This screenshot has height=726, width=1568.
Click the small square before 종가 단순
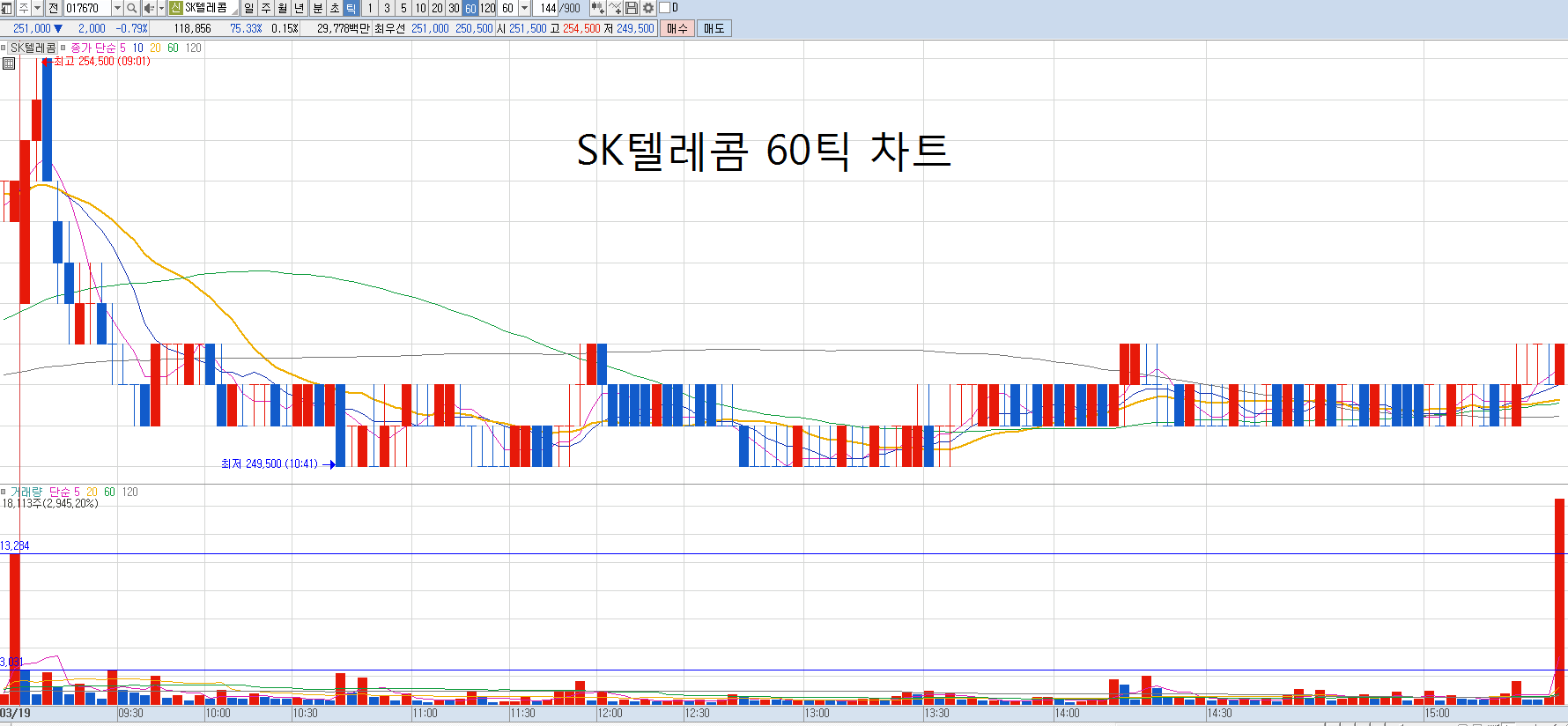point(63,48)
